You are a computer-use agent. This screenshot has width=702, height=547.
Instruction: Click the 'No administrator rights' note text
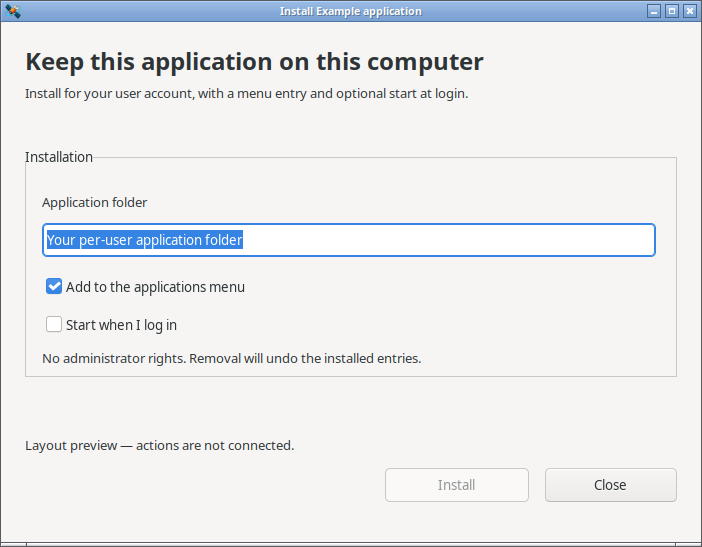[x=231, y=359]
